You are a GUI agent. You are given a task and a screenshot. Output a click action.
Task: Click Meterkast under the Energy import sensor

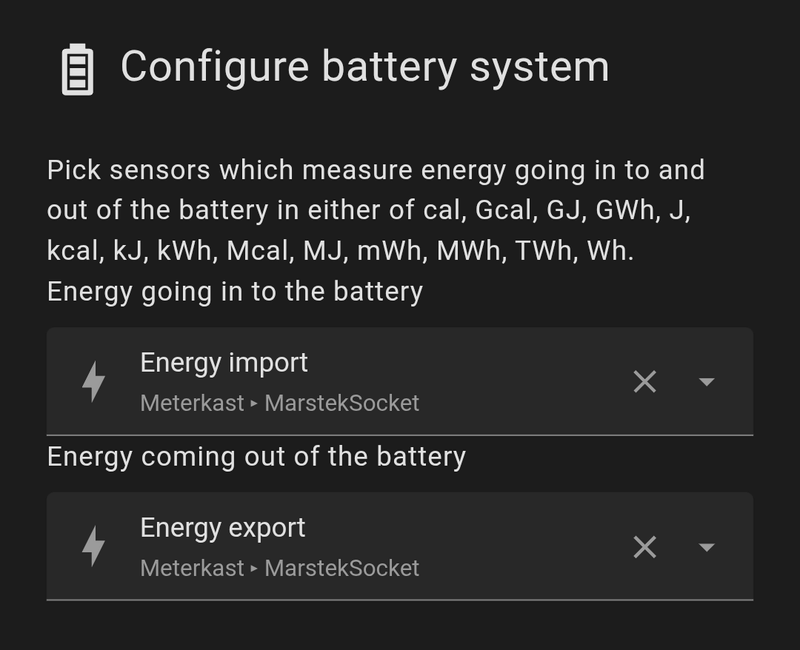[x=192, y=403]
